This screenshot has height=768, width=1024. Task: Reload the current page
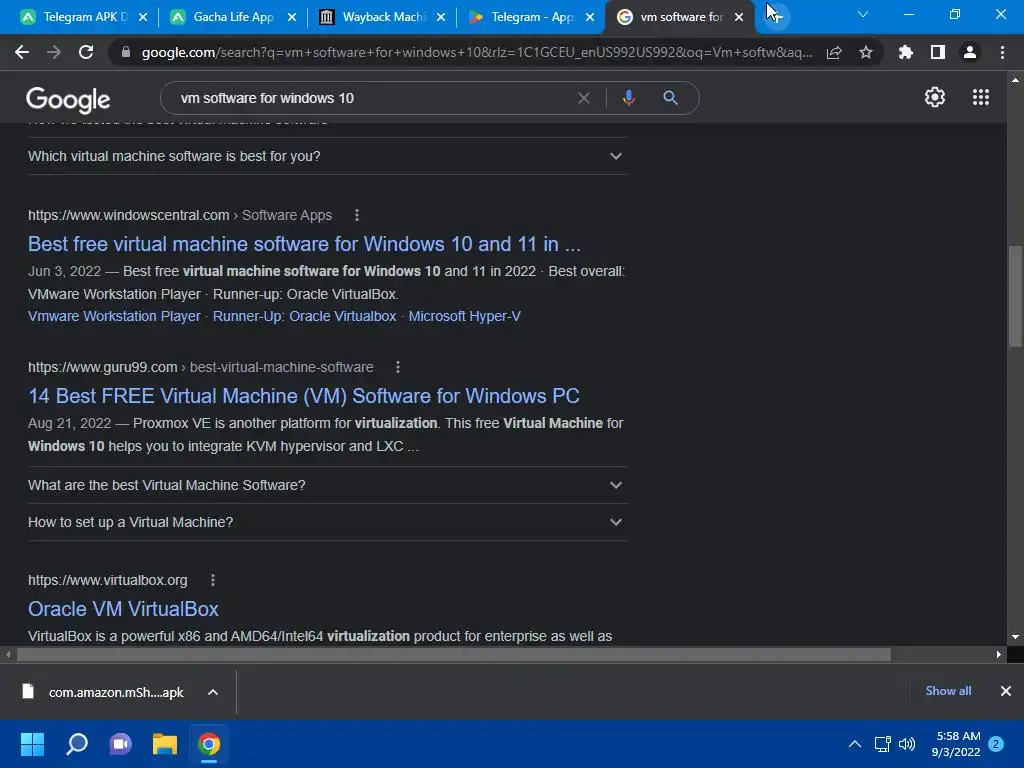pyautogui.click(x=86, y=52)
